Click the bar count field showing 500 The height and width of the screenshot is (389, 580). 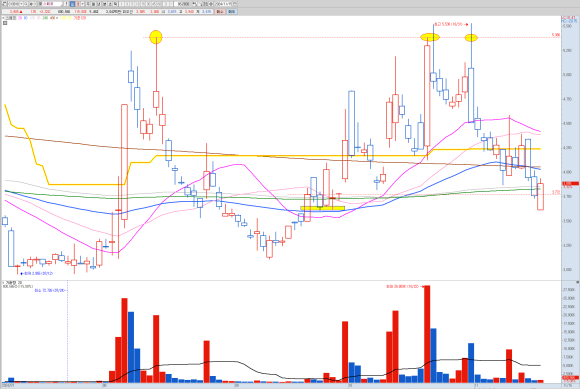tap(182, 4)
